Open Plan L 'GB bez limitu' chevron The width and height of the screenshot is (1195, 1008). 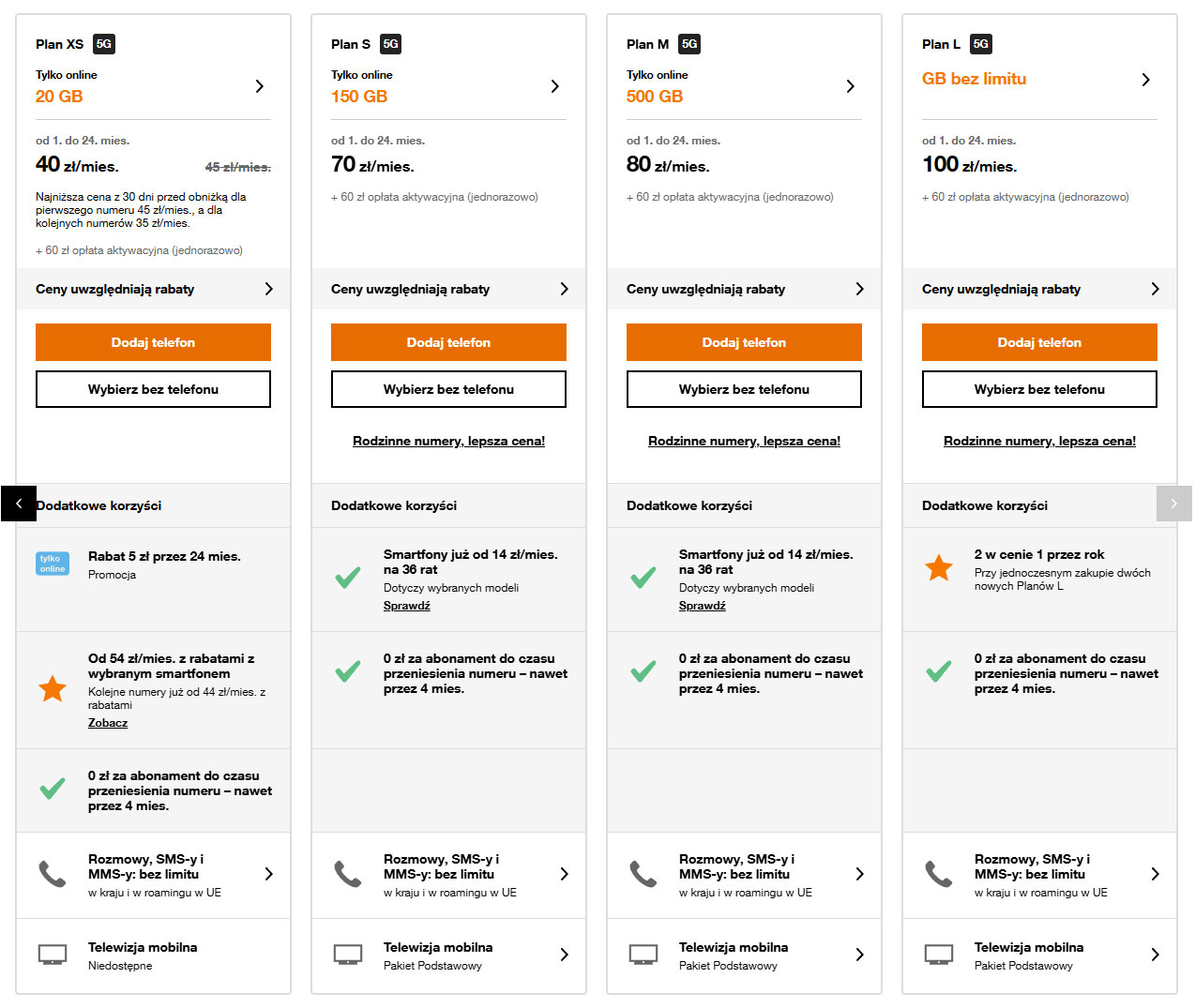[x=1145, y=80]
